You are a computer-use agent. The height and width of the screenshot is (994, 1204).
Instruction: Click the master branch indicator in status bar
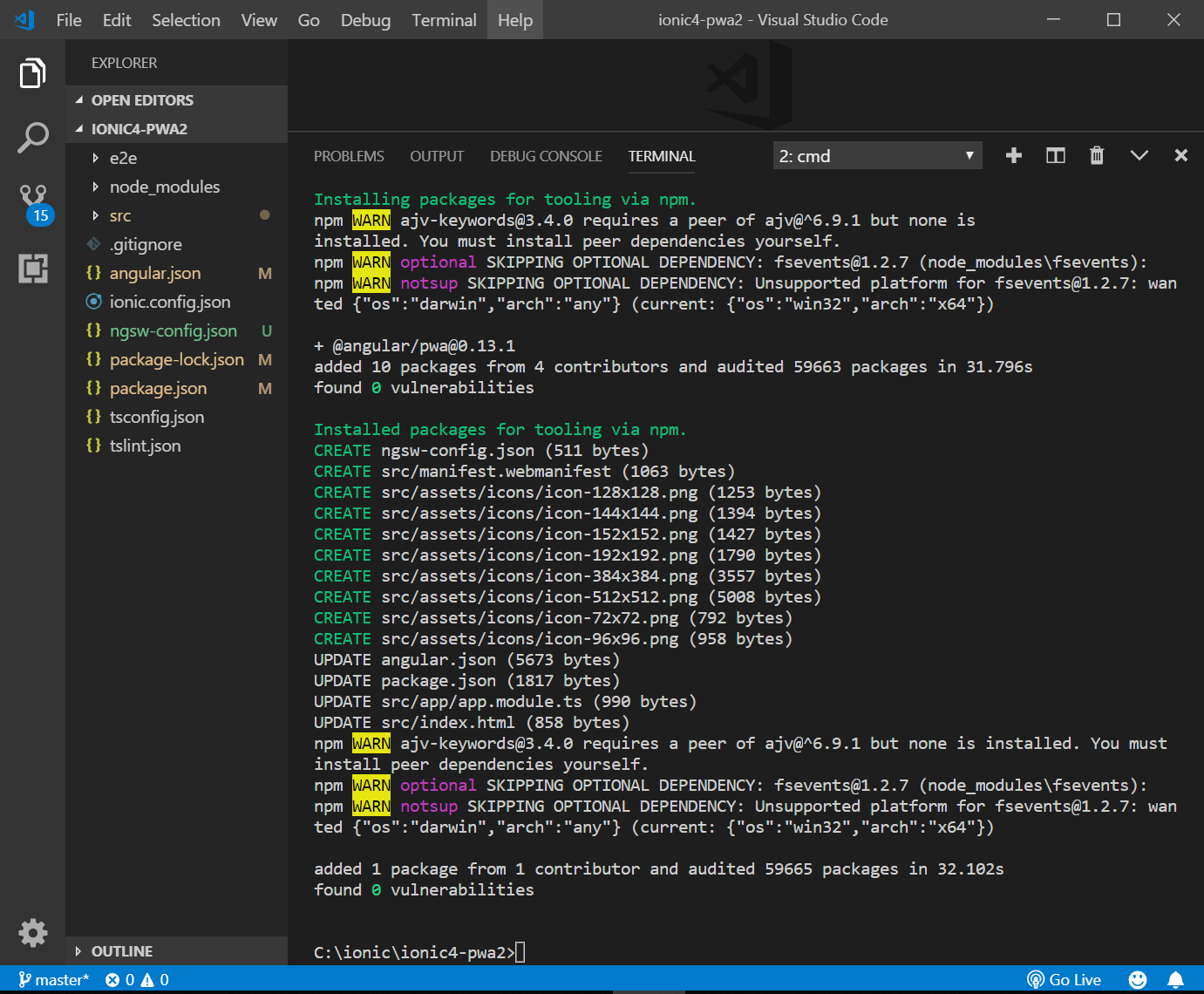click(x=53, y=980)
